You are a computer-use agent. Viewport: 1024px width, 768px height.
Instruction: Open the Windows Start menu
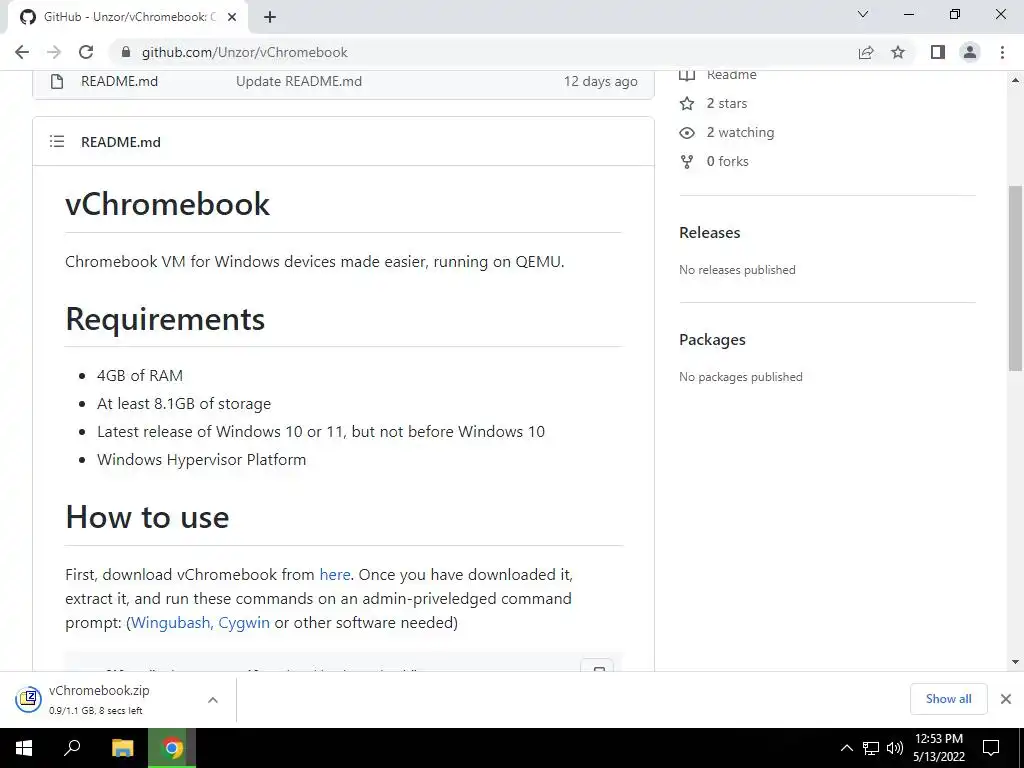[24, 748]
